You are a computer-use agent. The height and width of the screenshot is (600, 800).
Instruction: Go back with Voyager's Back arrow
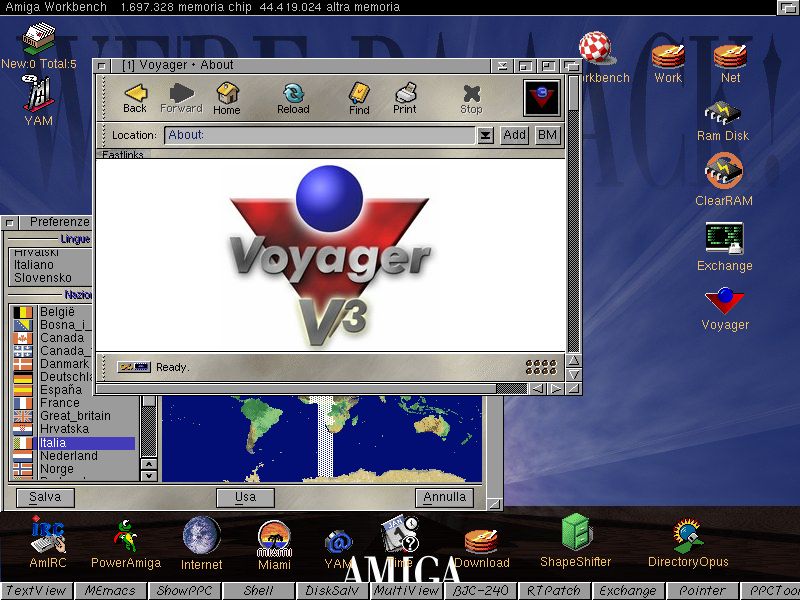tap(135, 98)
